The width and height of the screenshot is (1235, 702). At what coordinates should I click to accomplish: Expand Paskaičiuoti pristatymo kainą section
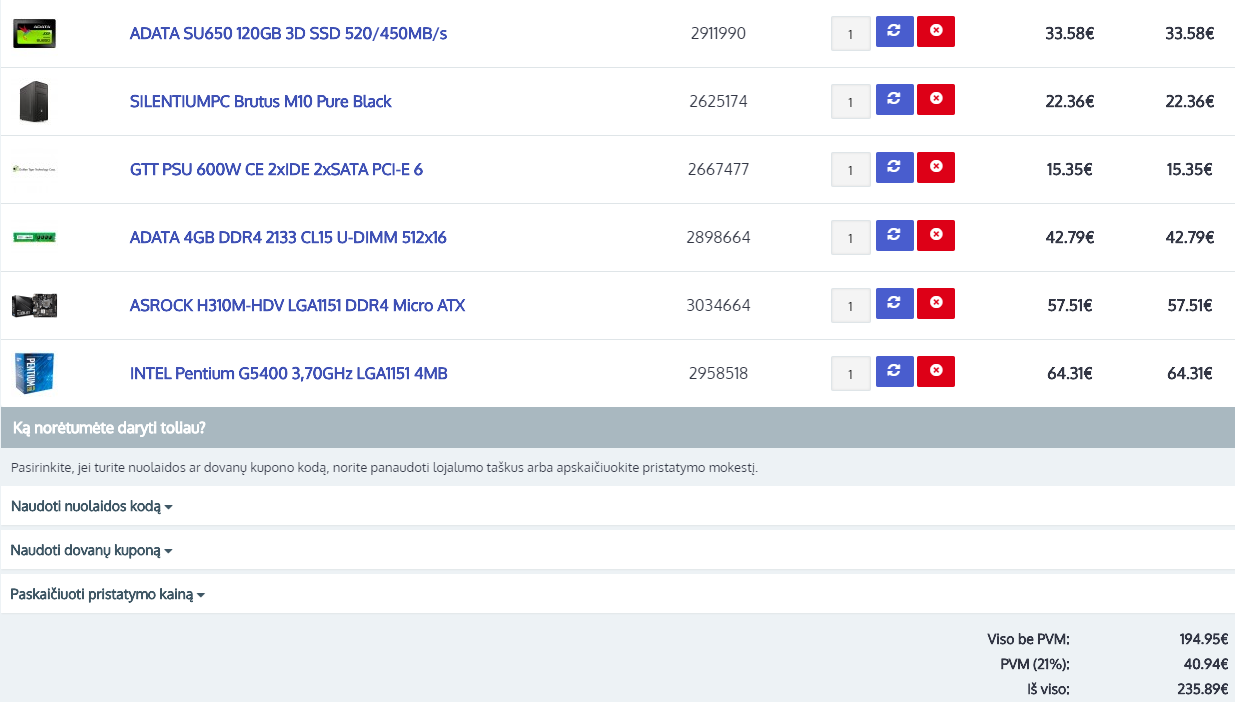tap(108, 594)
